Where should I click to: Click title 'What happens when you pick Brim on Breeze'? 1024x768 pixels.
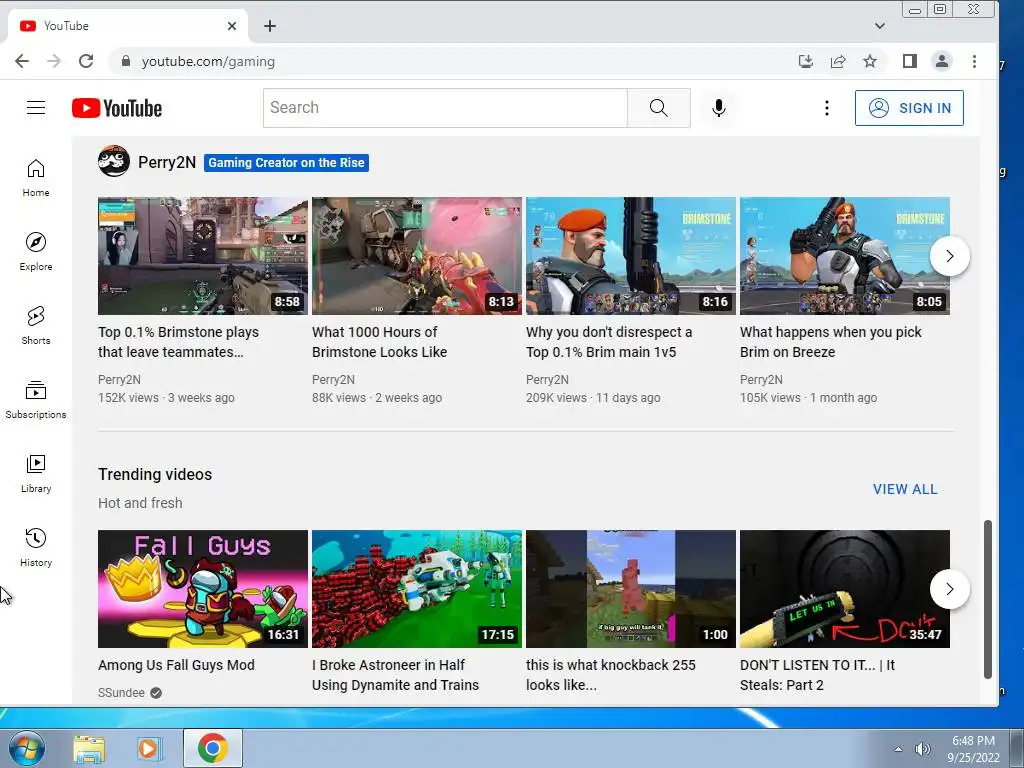pos(831,342)
